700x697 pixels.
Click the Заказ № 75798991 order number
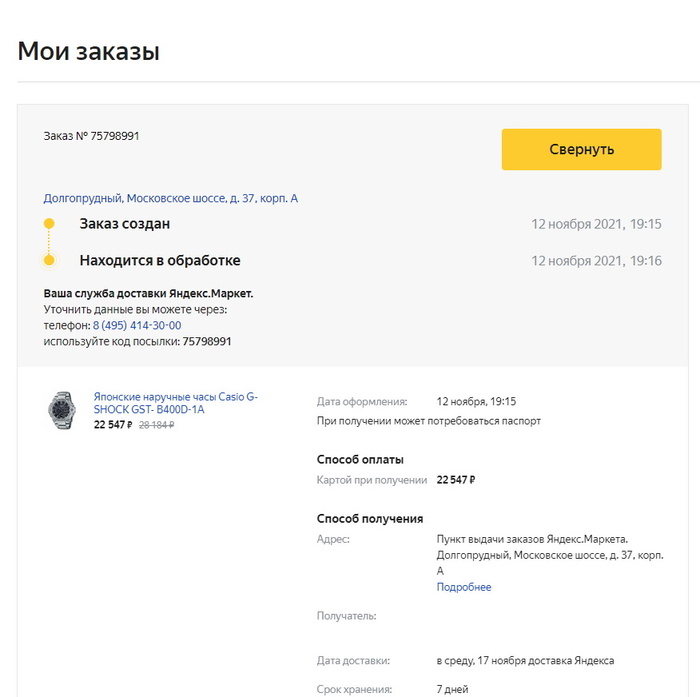pos(91,136)
